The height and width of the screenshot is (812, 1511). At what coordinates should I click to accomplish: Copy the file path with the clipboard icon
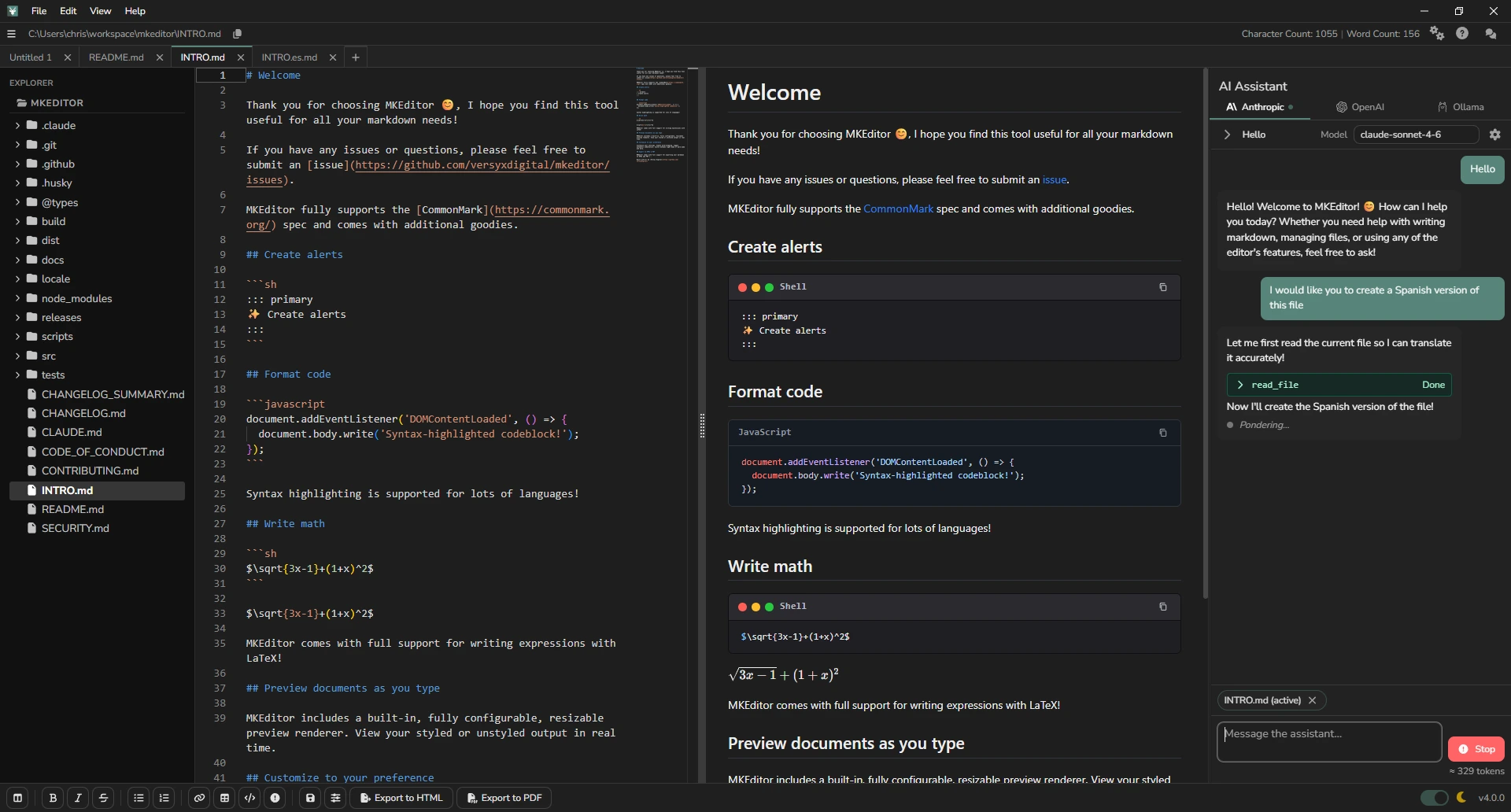coord(237,34)
